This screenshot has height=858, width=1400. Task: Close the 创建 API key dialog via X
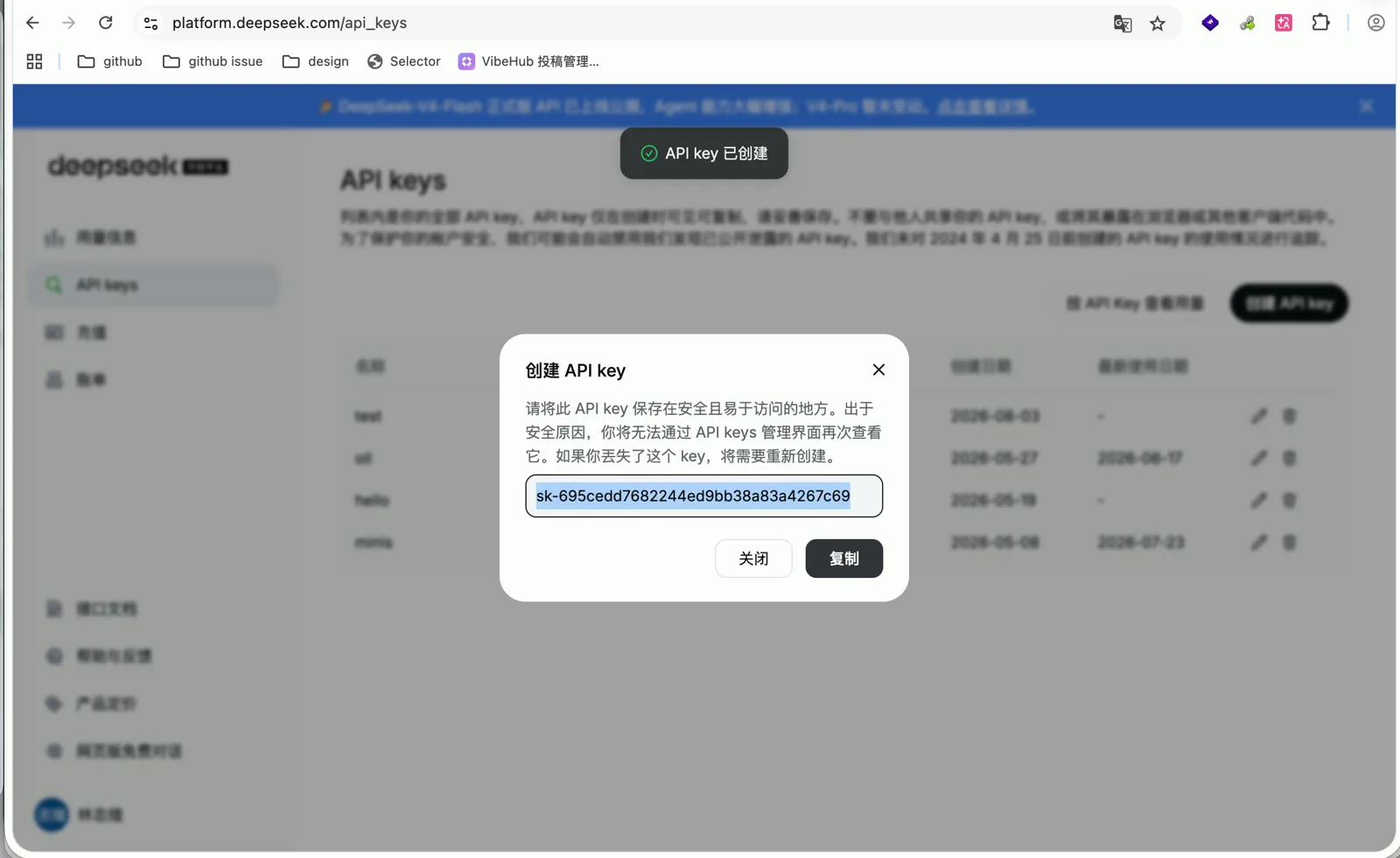(x=878, y=369)
